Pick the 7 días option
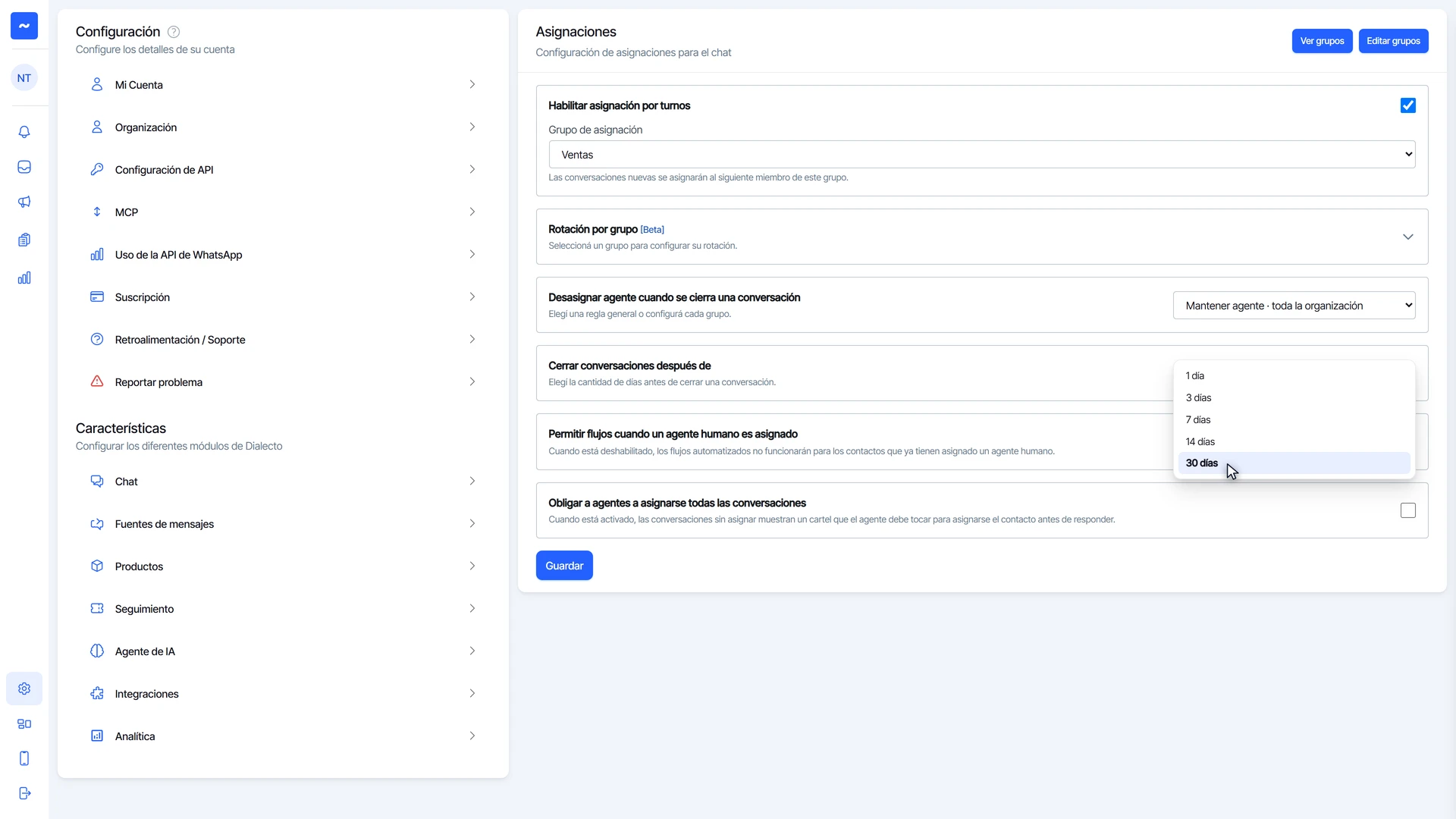 1294,420
